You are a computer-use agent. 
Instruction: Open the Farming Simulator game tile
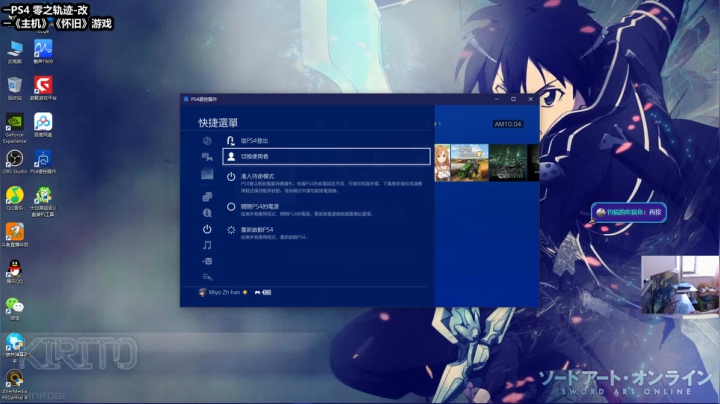click(x=469, y=163)
